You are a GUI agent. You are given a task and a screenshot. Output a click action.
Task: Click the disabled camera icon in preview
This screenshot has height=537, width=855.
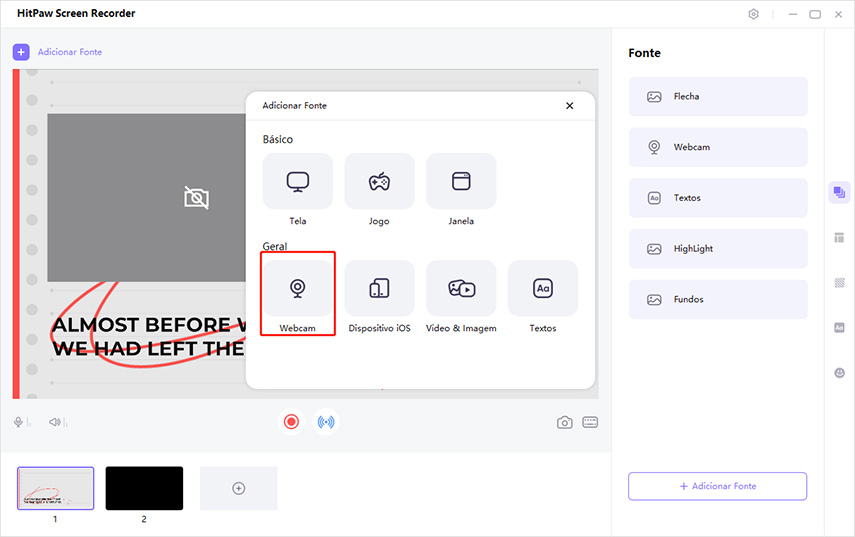tap(196, 197)
